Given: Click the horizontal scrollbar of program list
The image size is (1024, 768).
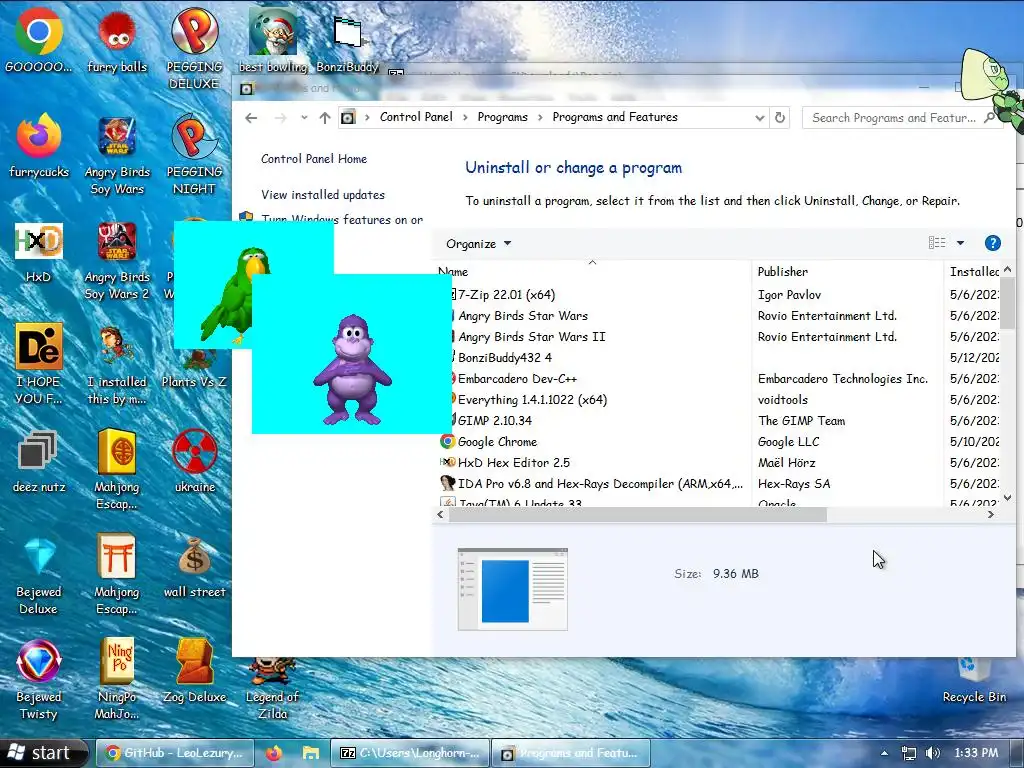Looking at the screenshot, I should point(637,515).
